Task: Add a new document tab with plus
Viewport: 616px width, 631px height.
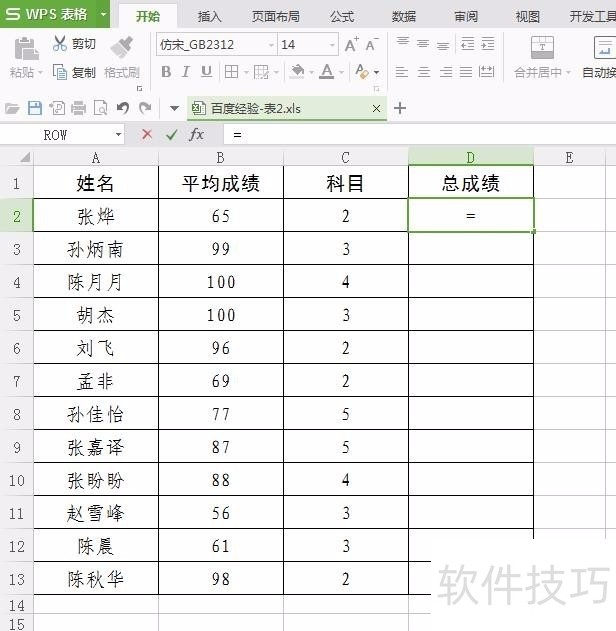Action: click(400, 108)
